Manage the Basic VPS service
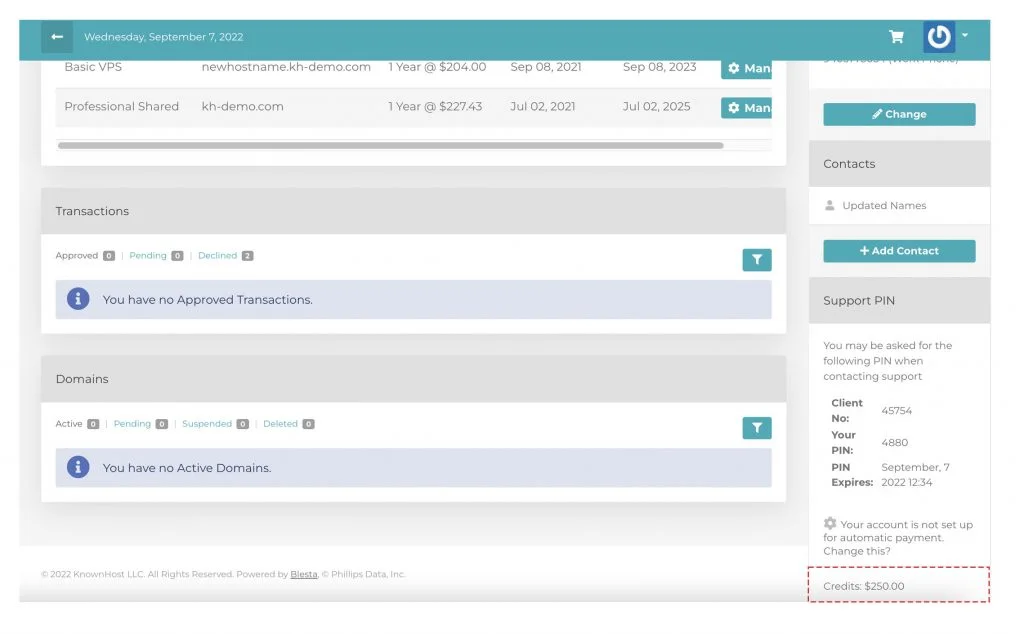Screen dimensions: 1024x634 [x=747, y=68]
